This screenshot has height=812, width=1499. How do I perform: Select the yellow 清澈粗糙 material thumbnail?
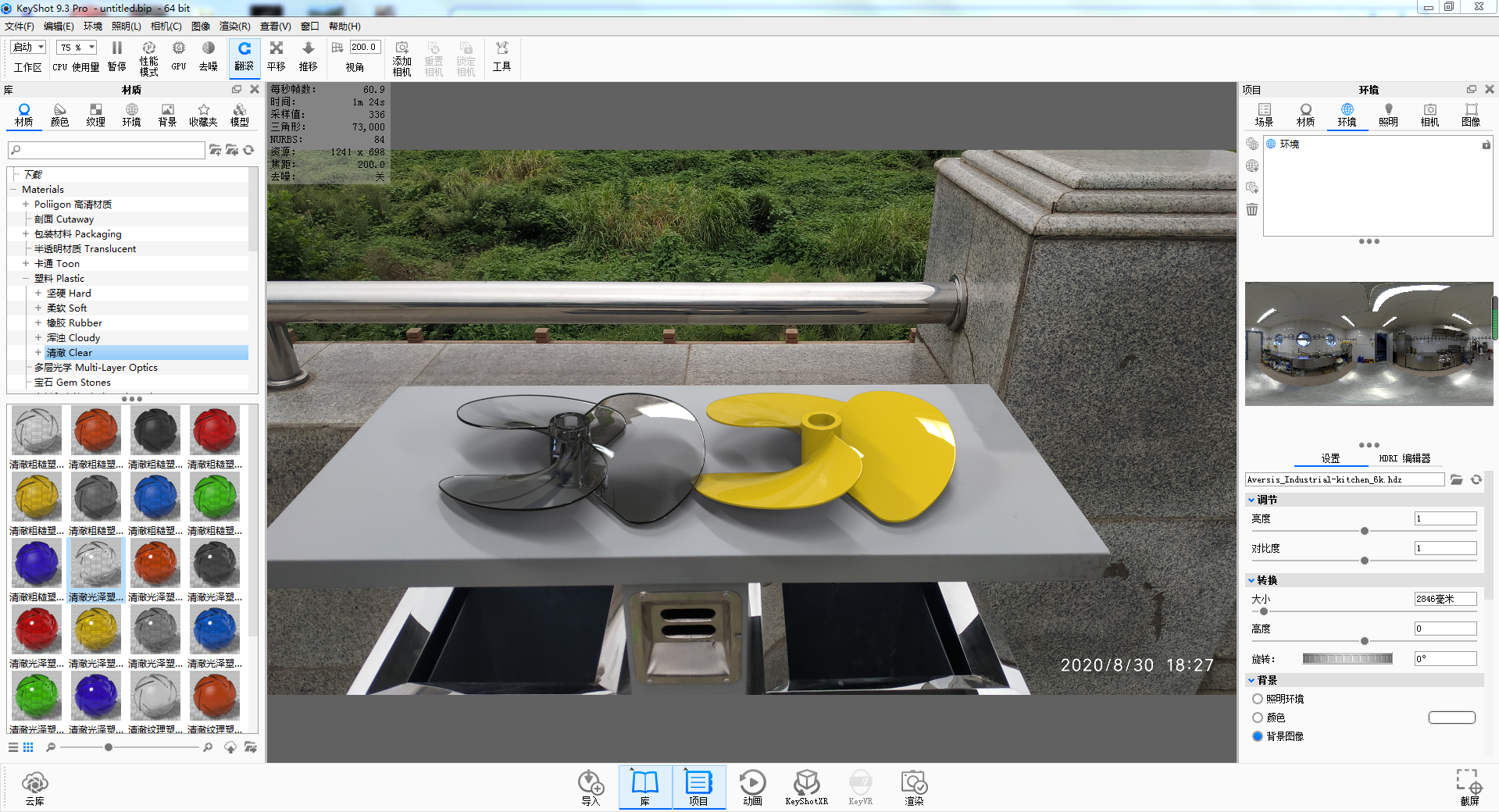[37, 497]
